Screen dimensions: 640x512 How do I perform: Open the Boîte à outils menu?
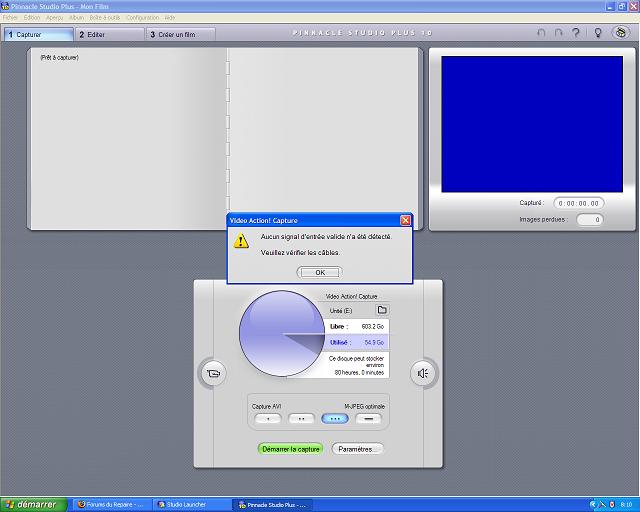point(105,18)
